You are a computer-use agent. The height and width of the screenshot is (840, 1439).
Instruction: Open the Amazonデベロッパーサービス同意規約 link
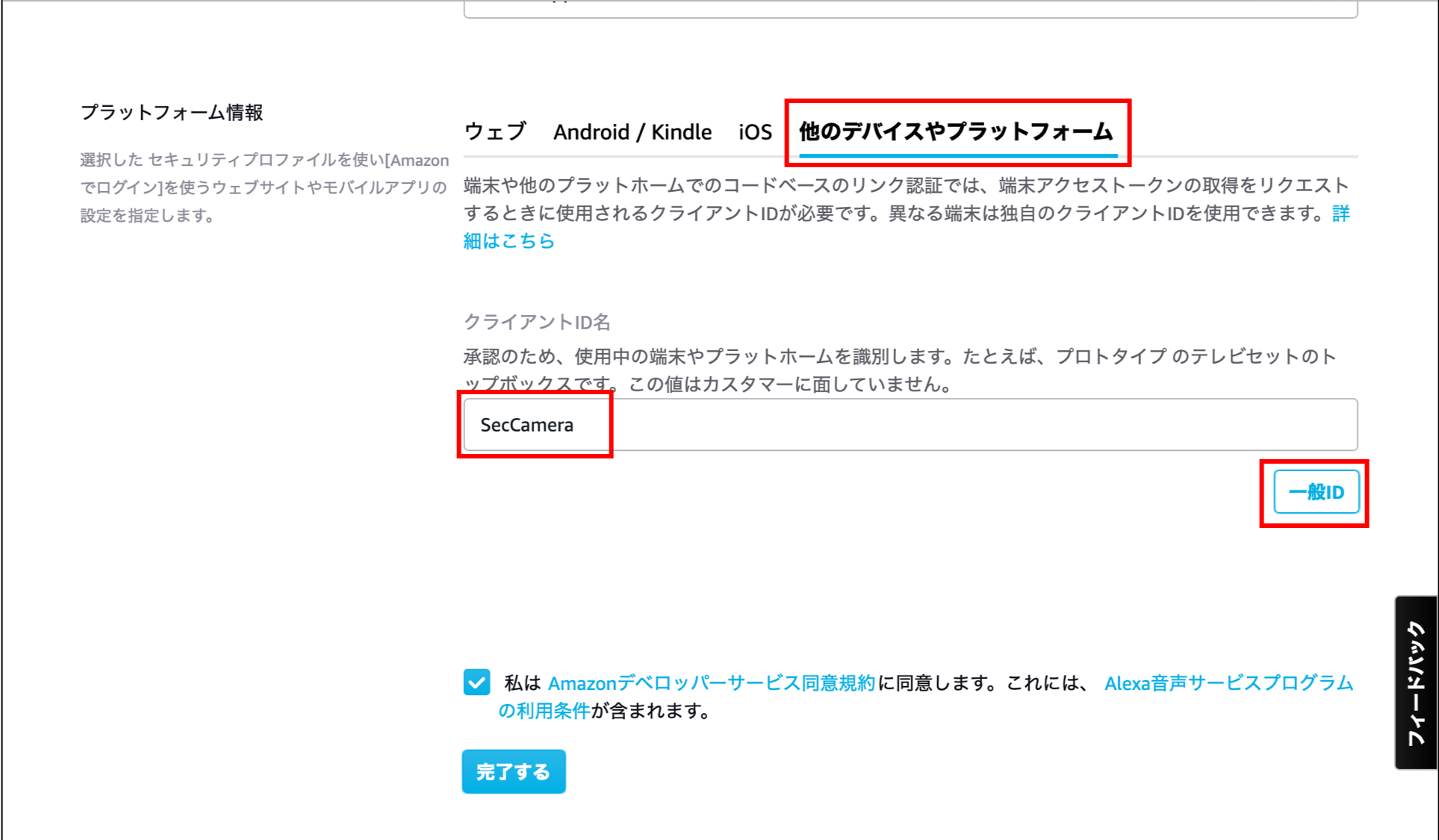(711, 682)
